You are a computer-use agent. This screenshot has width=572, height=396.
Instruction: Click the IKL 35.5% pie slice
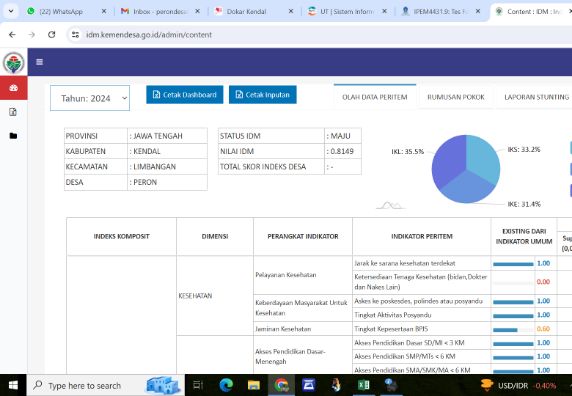(448, 160)
